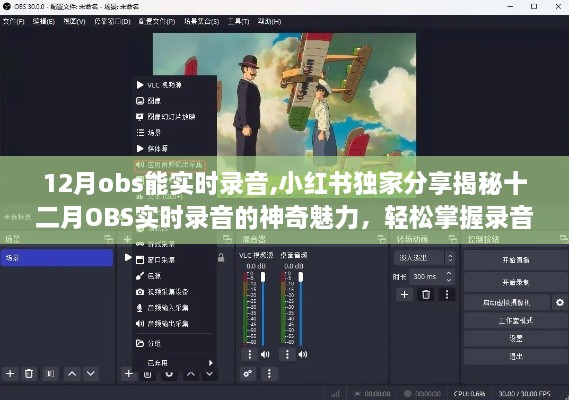
Task: Open the Tools menu in menu bar
Action: [238, 21]
